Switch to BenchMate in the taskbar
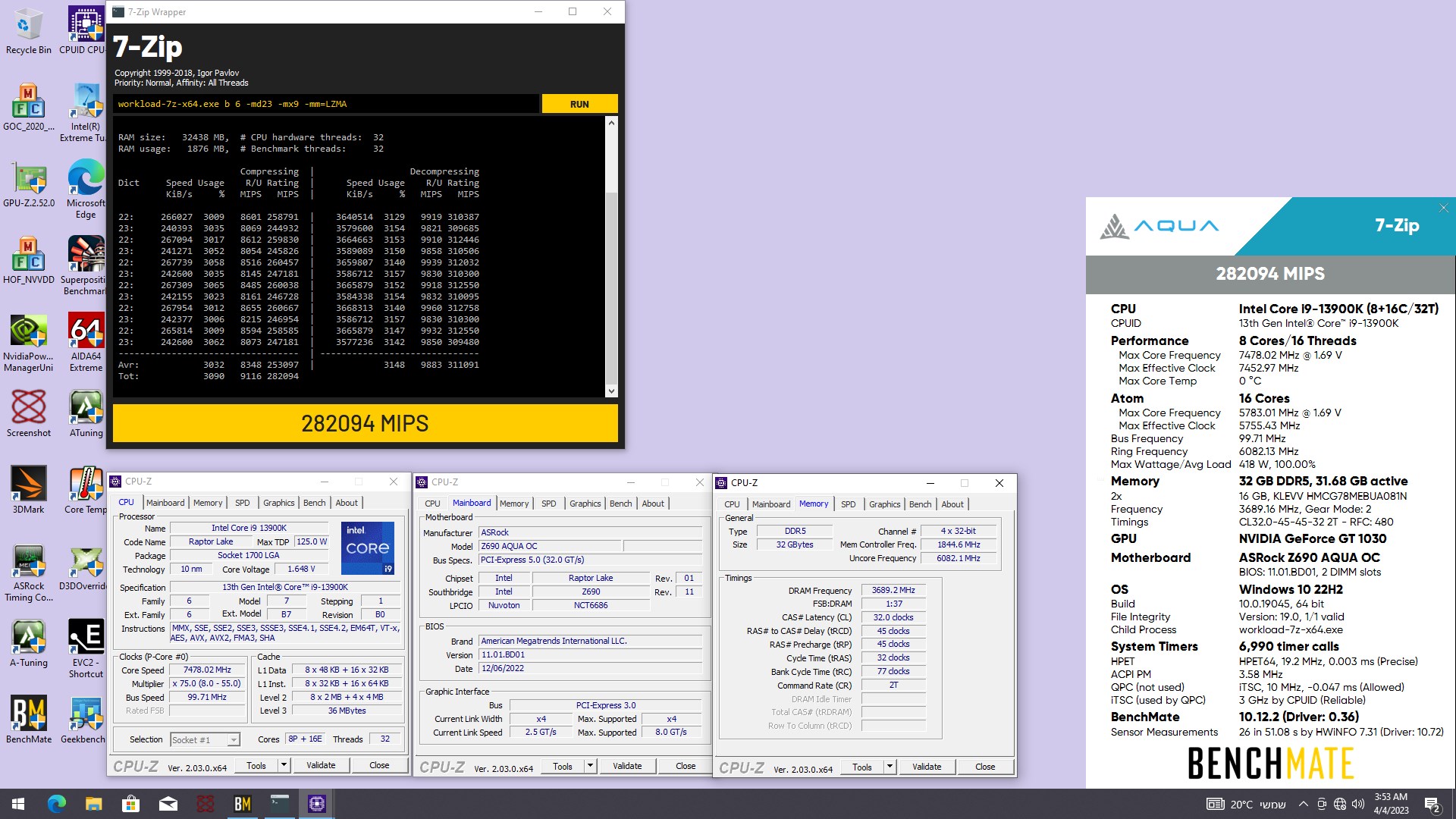This screenshot has height=819, width=1456. point(242,804)
